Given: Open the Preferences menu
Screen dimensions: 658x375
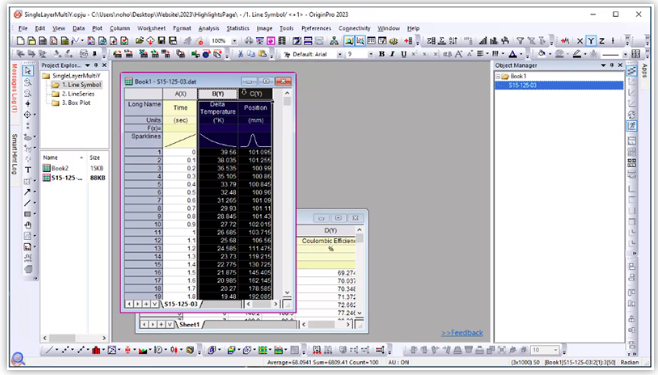Looking at the screenshot, I should click(x=316, y=28).
